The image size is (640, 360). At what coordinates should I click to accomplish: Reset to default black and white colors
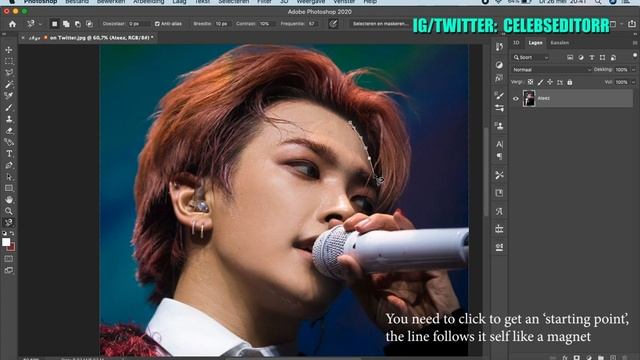click(x=4, y=233)
